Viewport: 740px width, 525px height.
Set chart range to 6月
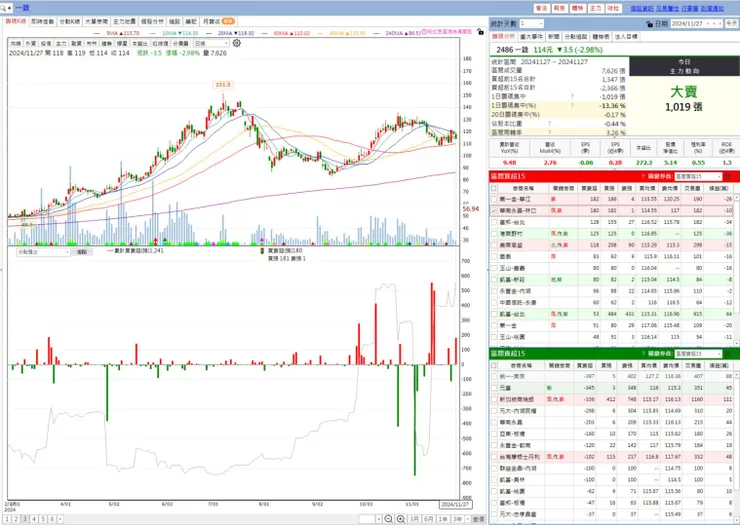coord(428,519)
